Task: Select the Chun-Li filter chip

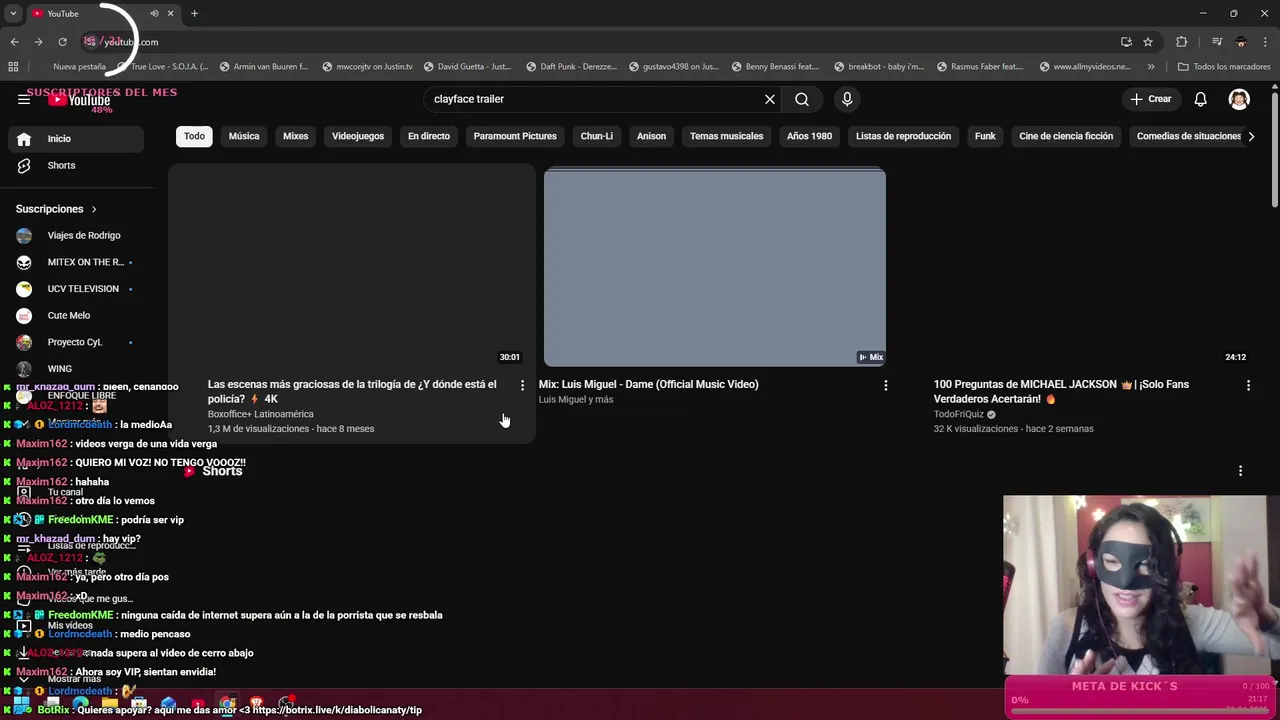Action: click(597, 136)
